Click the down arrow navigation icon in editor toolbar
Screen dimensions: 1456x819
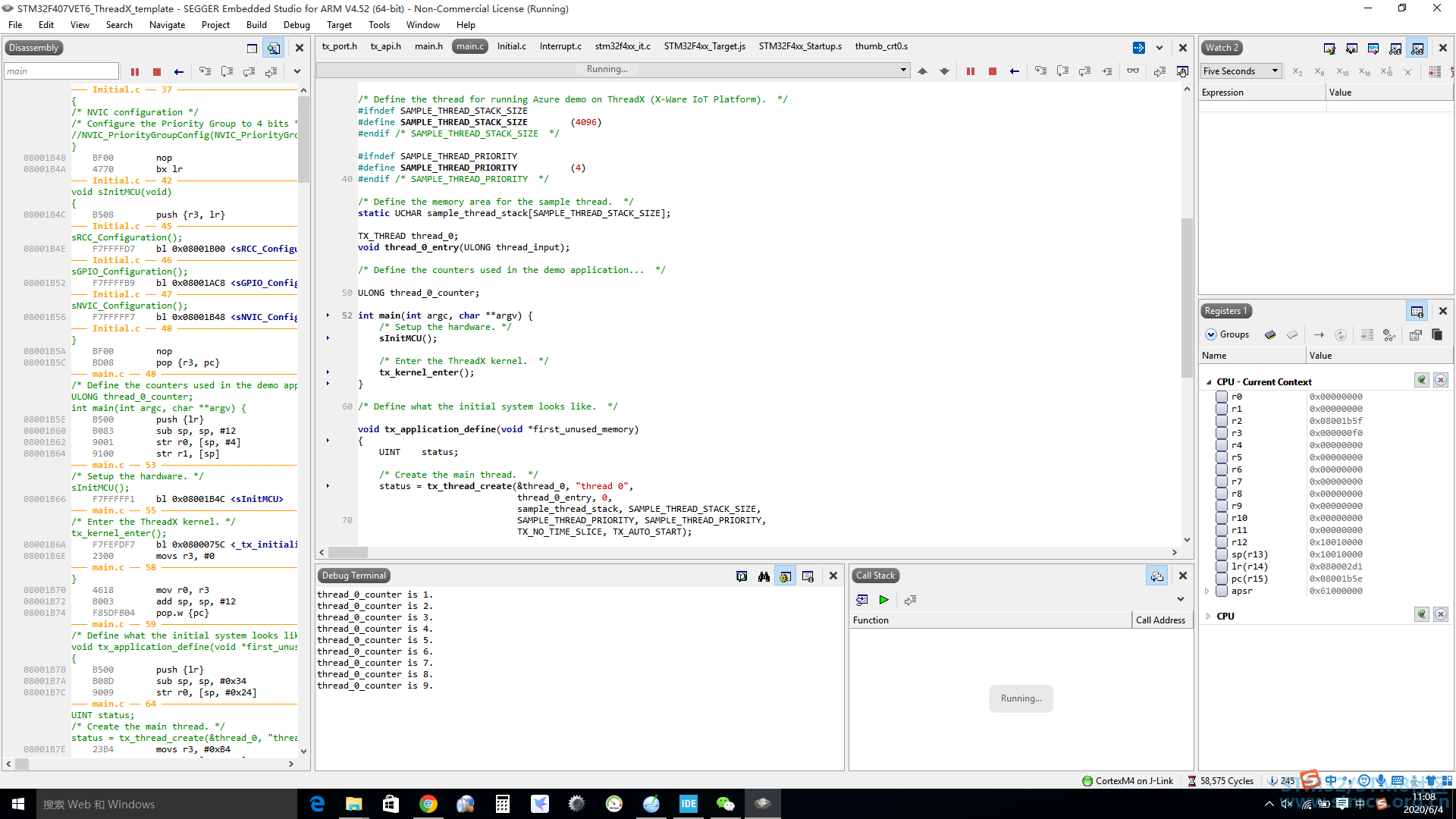pyautogui.click(x=944, y=71)
